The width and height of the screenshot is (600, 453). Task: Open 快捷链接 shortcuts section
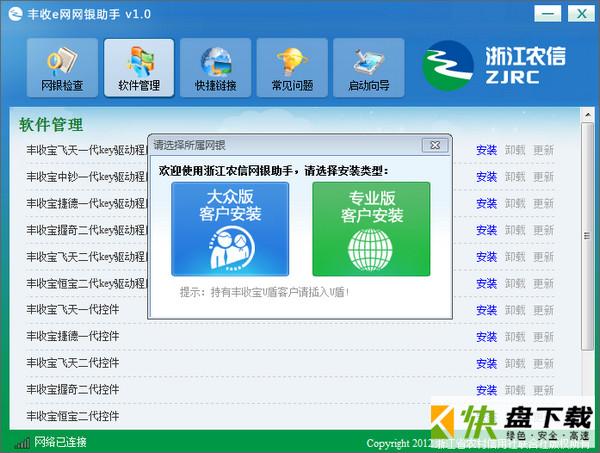[x=215, y=68]
